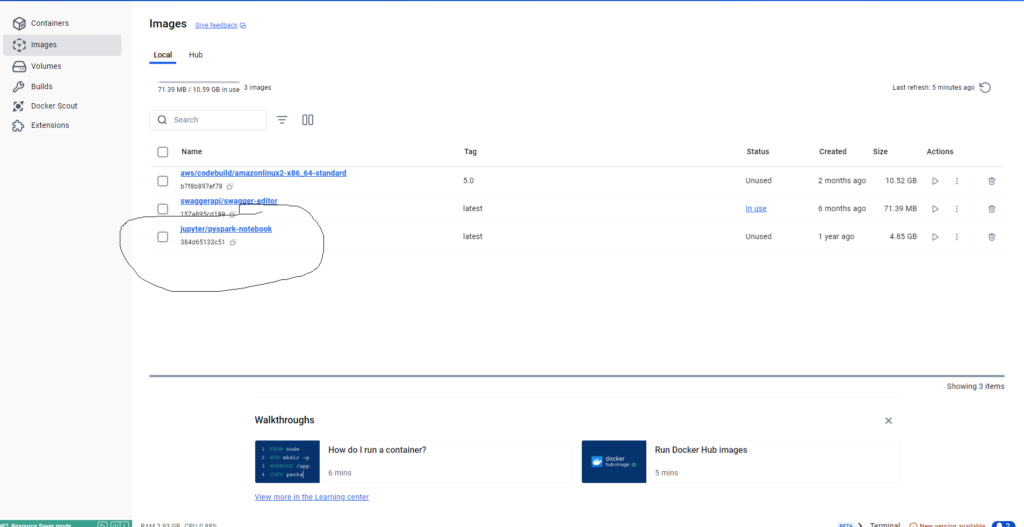Switch to the Hub tab
Screen dimensions: 1024x527
[x=196, y=55]
